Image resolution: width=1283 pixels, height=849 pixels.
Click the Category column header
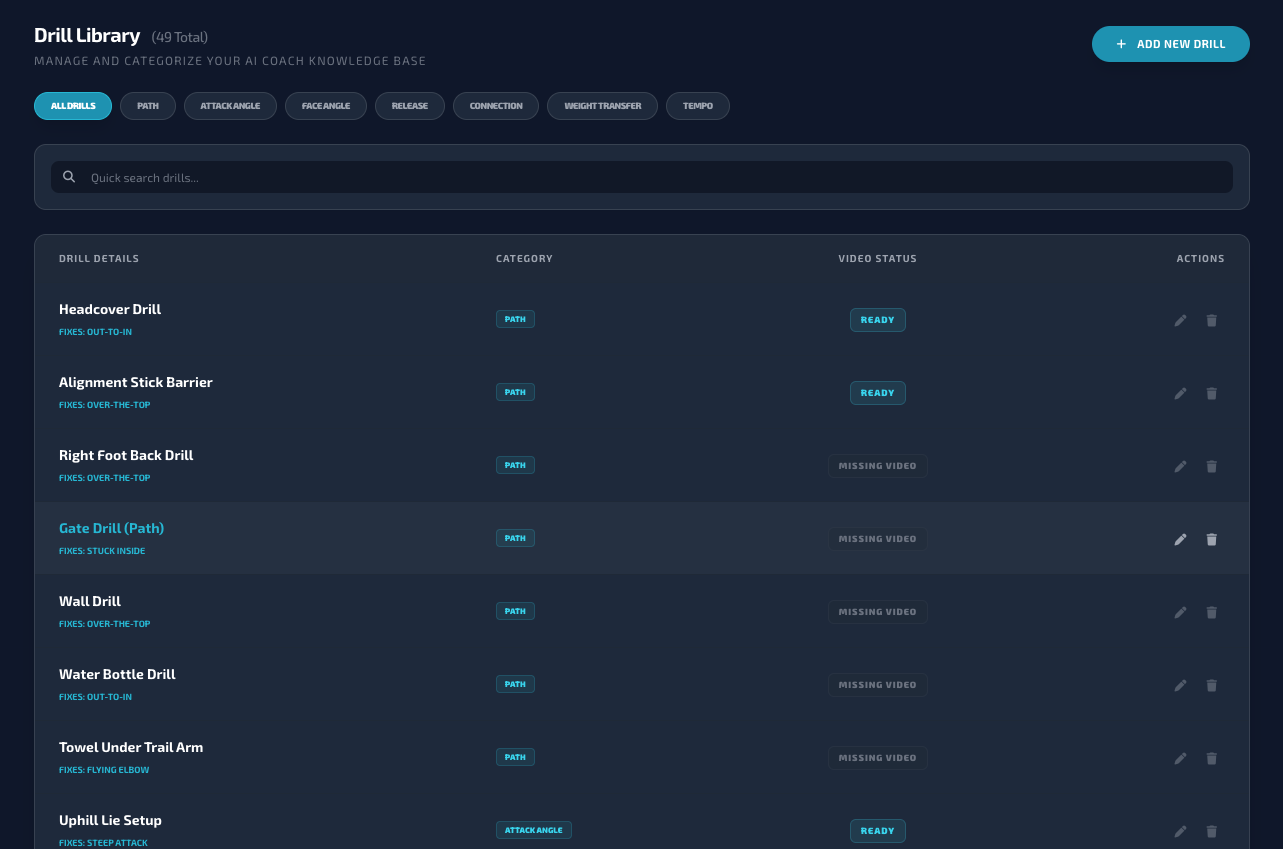[524, 259]
